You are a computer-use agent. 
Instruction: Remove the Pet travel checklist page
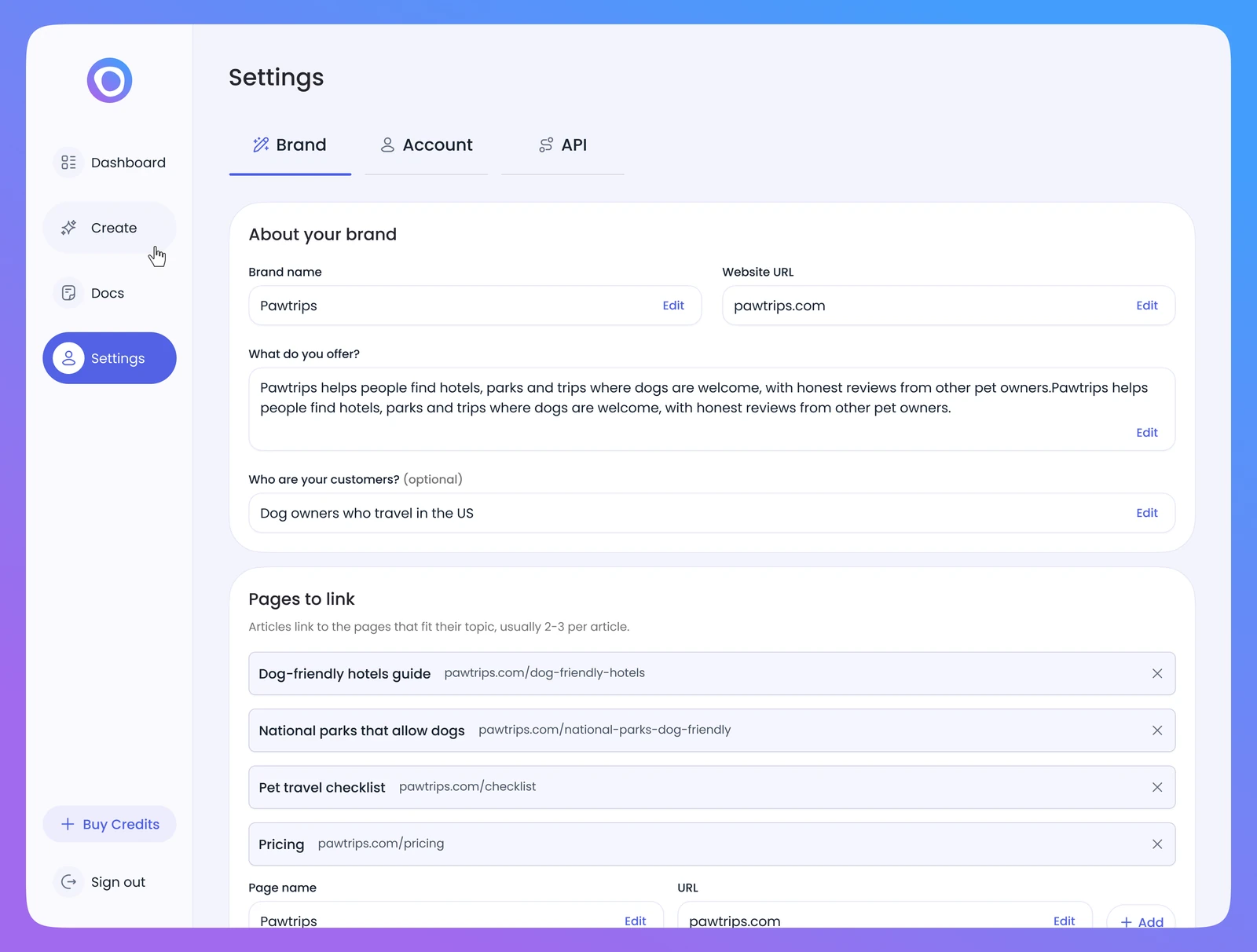[x=1157, y=787]
